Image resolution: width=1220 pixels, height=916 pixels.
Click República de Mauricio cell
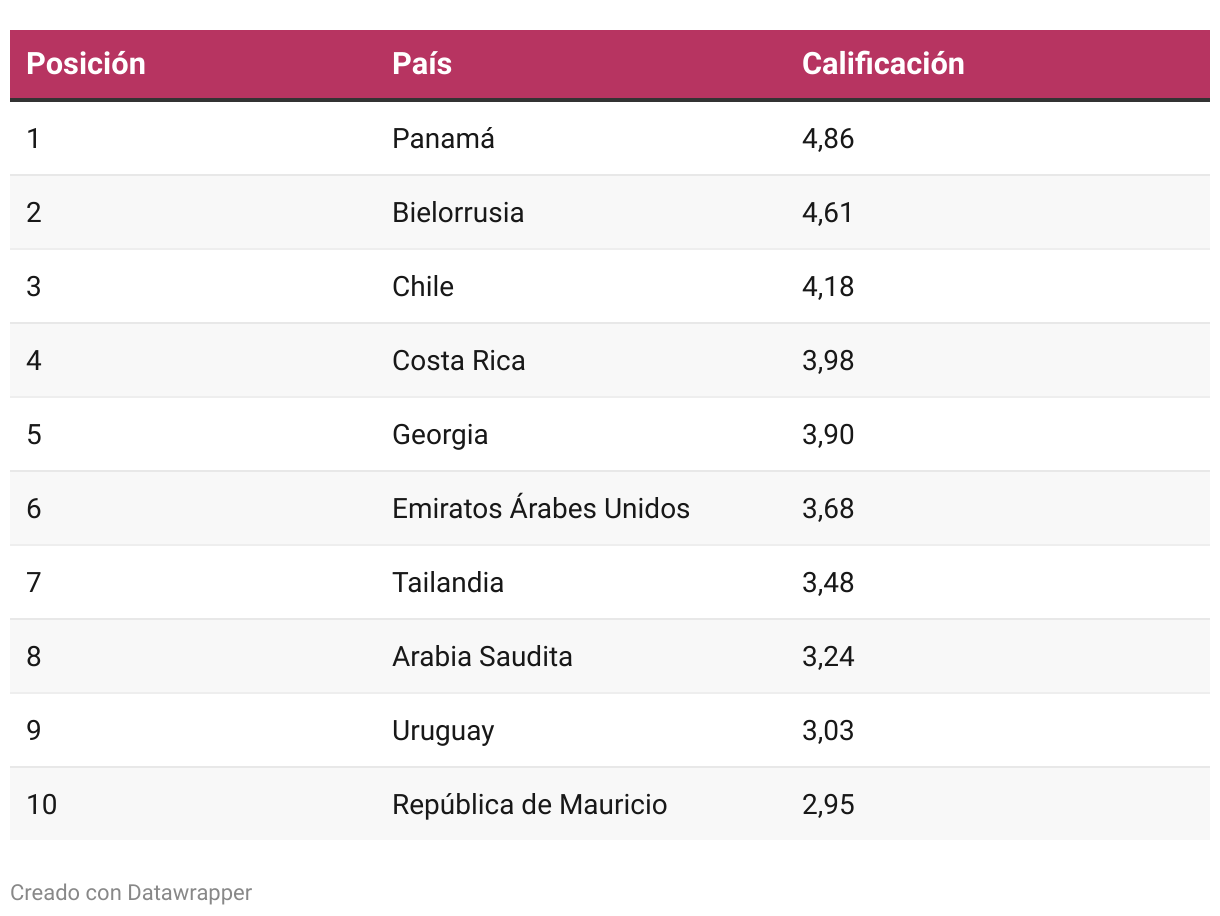click(529, 804)
